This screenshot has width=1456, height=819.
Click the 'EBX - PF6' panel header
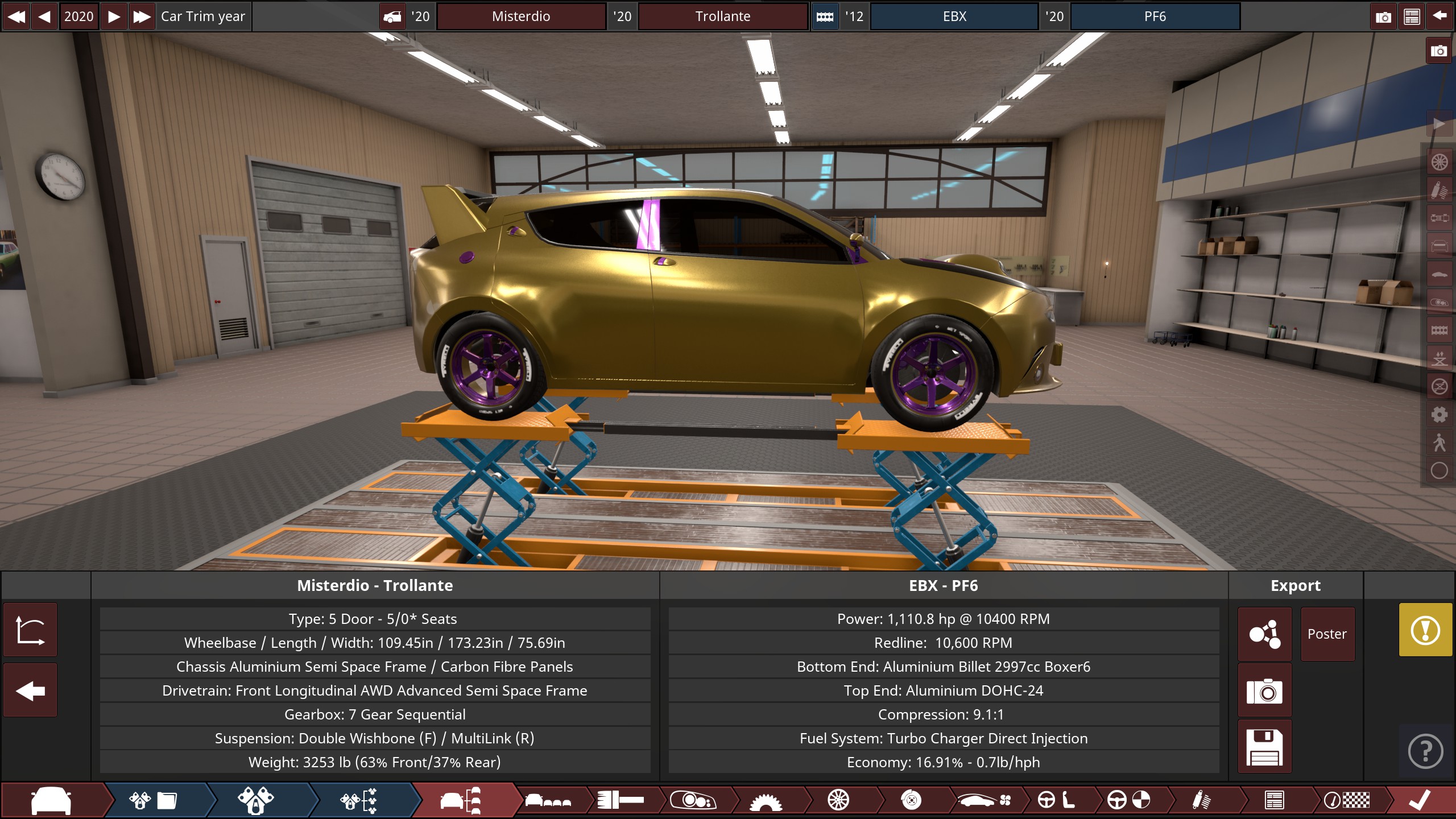pyautogui.click(x=944, y=585)
